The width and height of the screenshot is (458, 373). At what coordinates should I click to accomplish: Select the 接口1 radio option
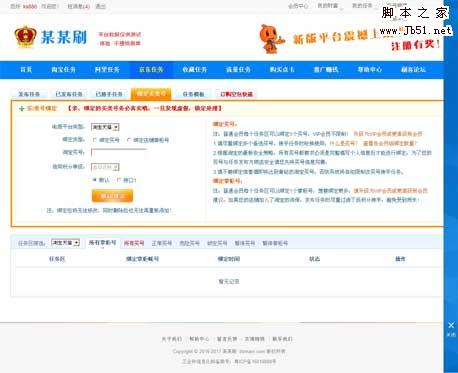coord(119,180)
